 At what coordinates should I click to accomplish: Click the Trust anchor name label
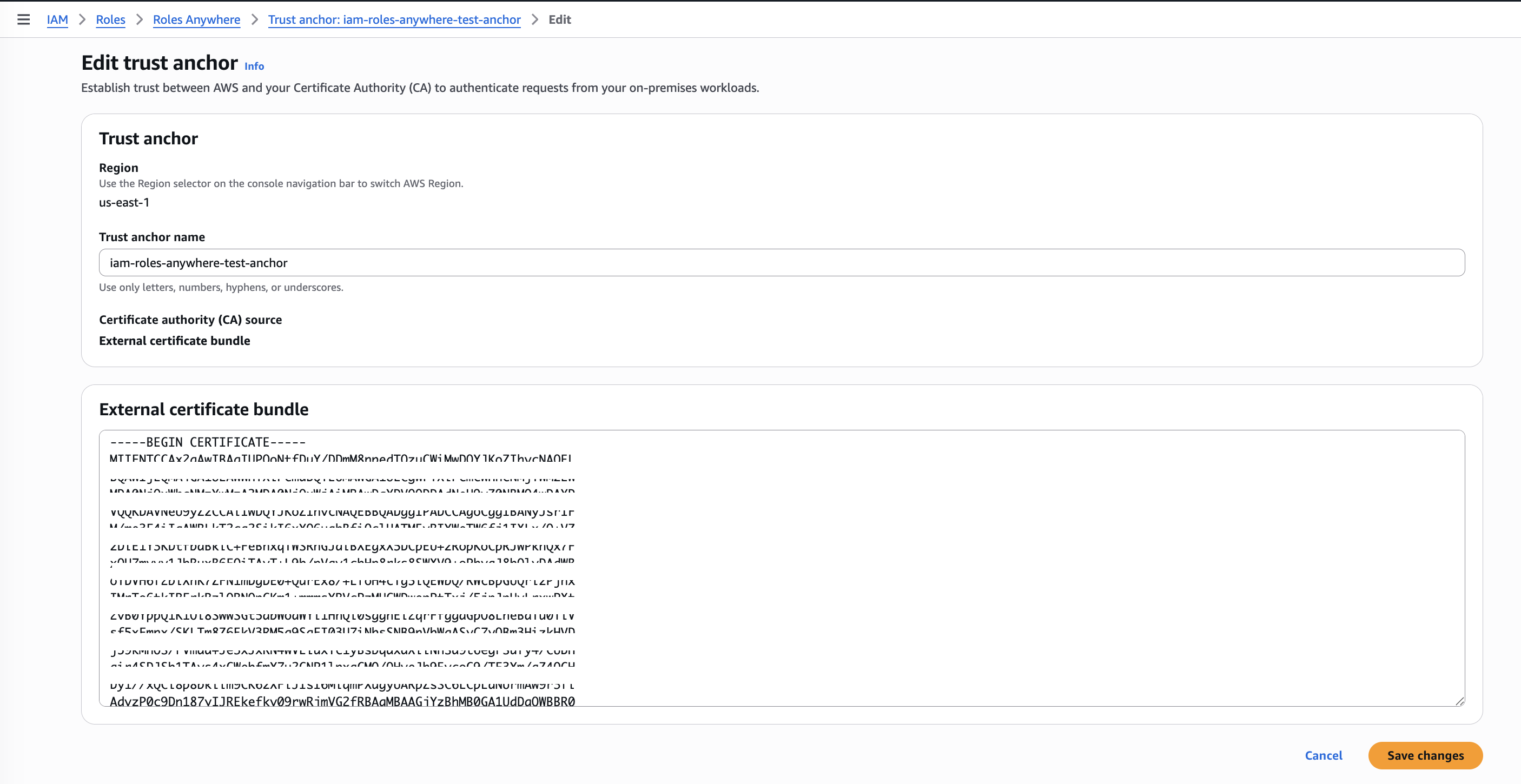[152, 237]
